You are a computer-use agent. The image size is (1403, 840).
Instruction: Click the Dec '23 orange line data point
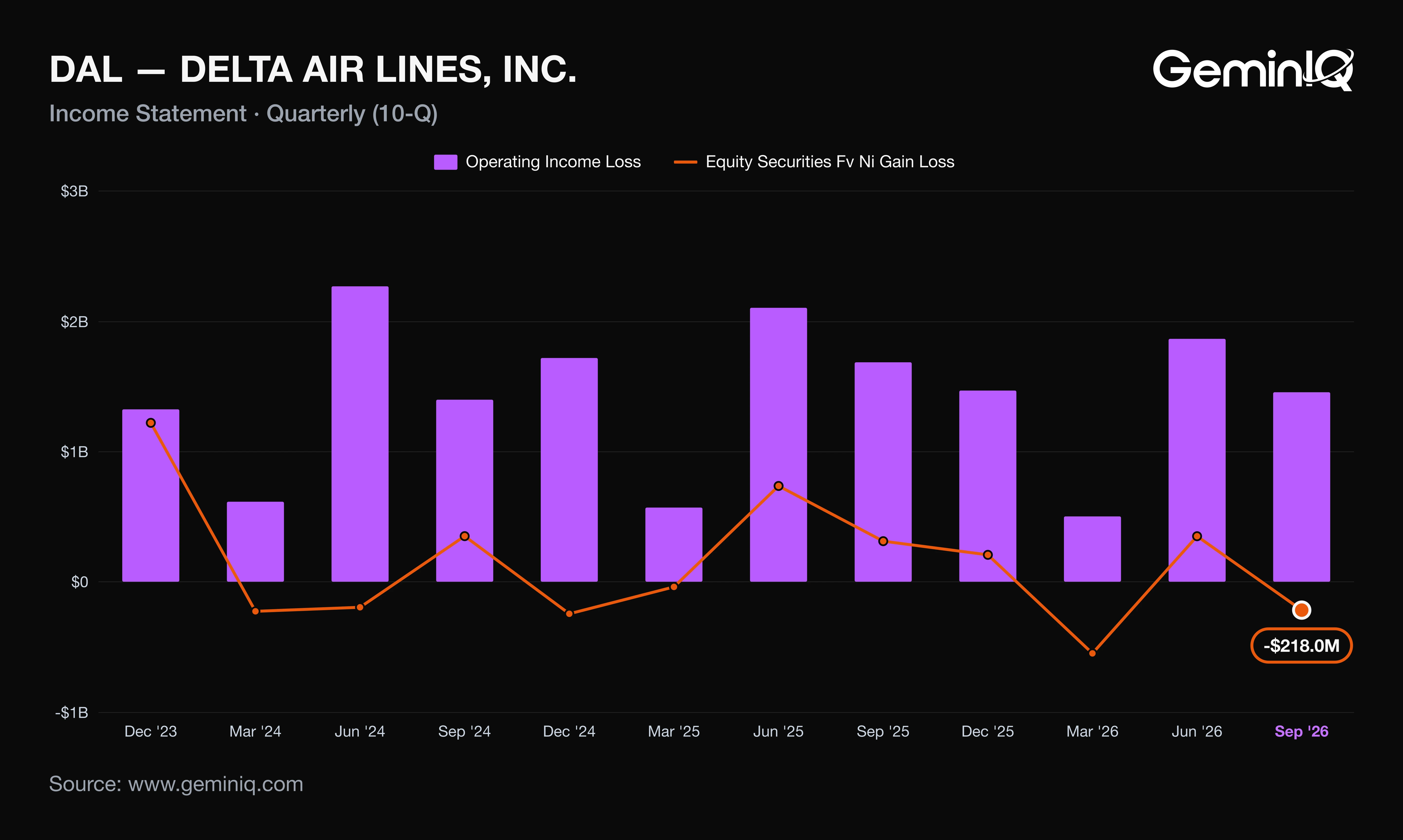coord(151,423)
